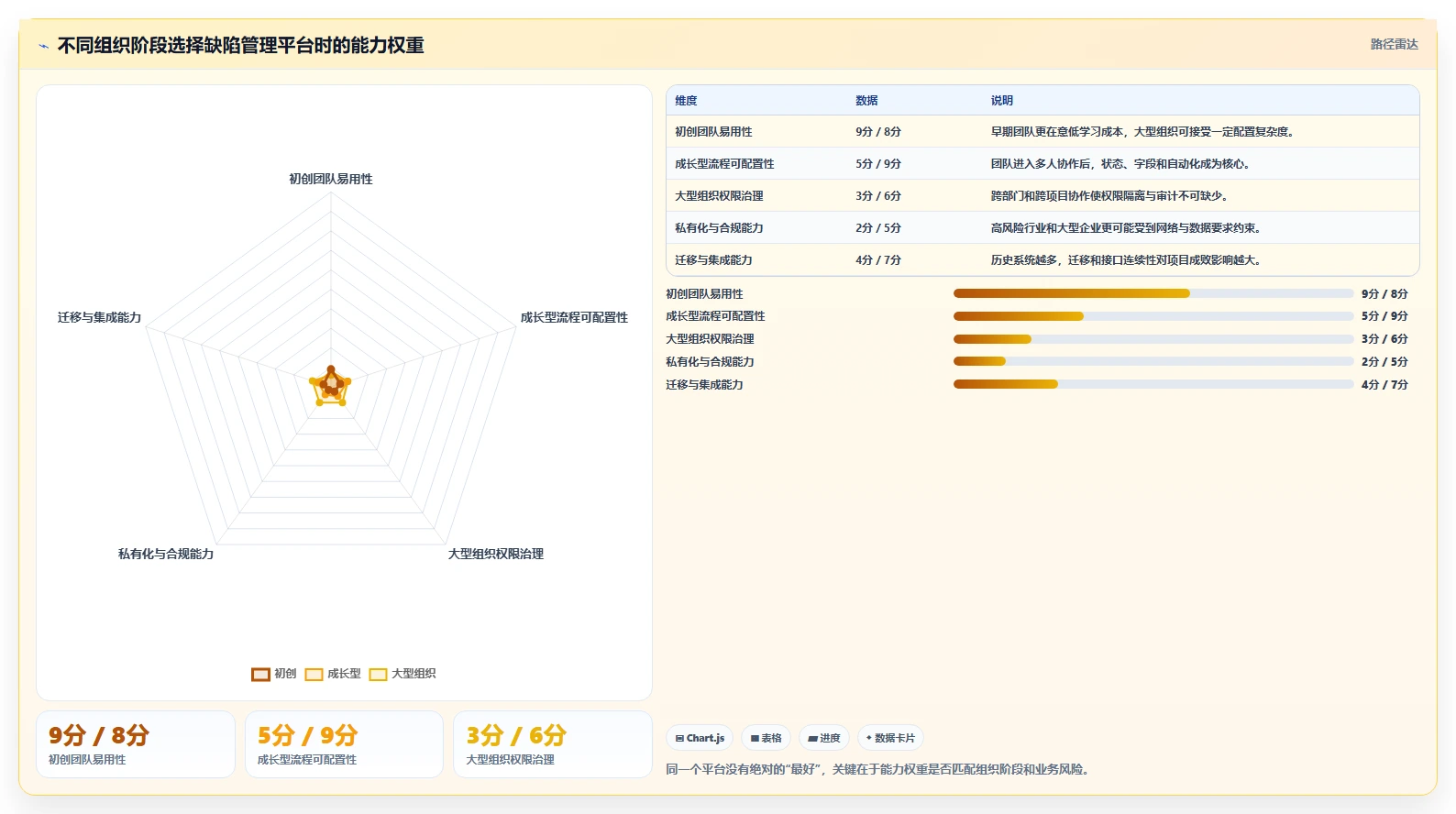Click the 初创团队易用性 progress bar
This screenshot has width=1456, height=814.
(1153, 293)
